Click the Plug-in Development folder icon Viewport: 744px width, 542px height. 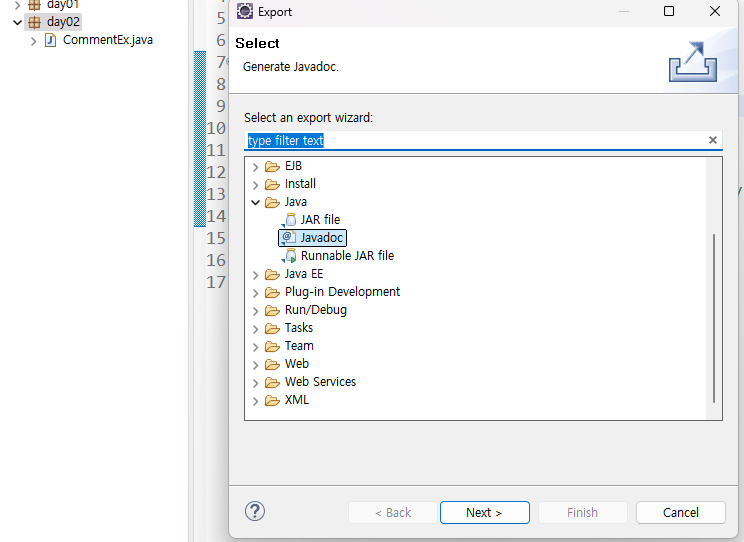point(272,292)
